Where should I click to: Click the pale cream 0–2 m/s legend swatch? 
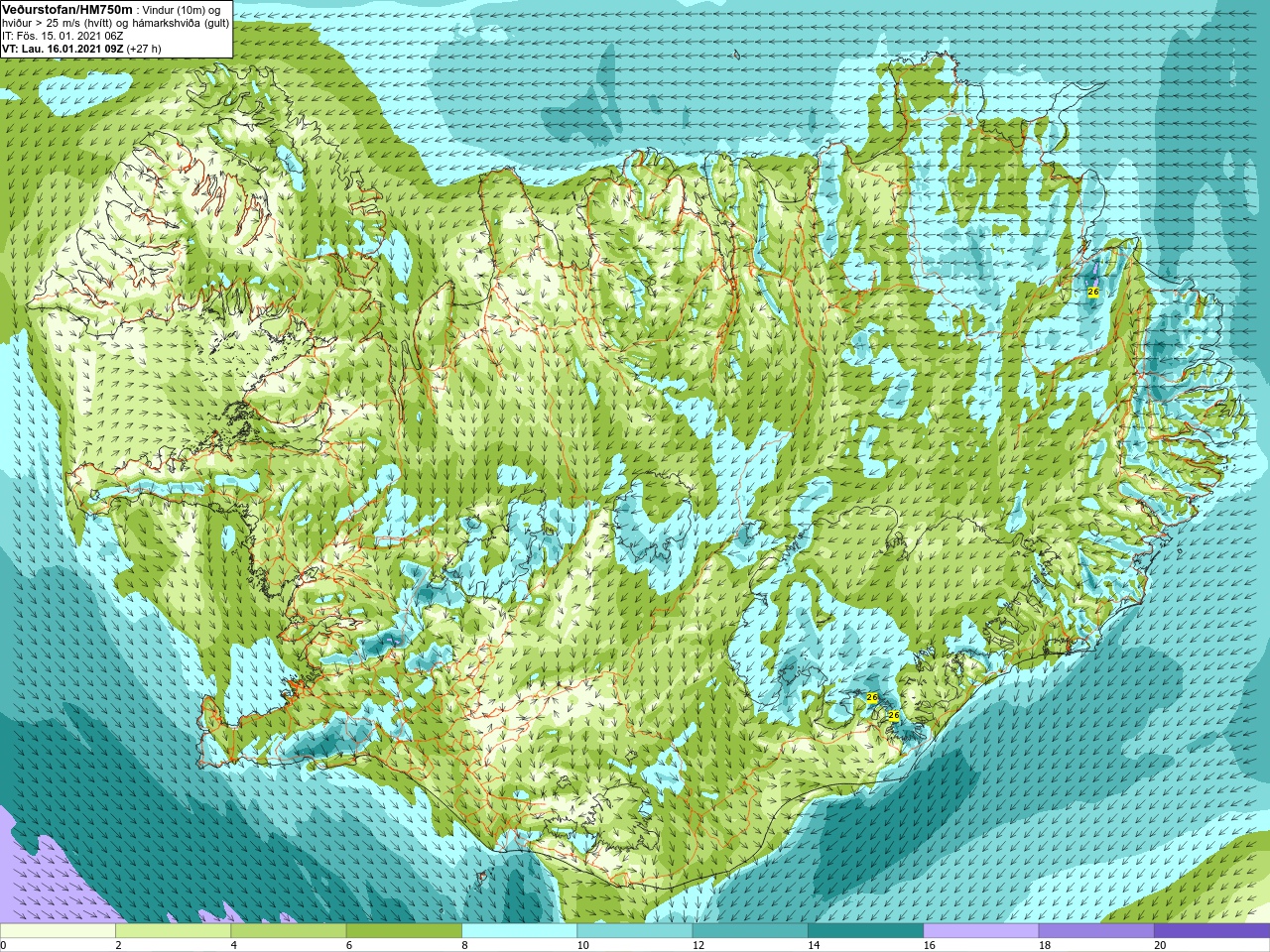pyautogui.click(x=58, y=931)
